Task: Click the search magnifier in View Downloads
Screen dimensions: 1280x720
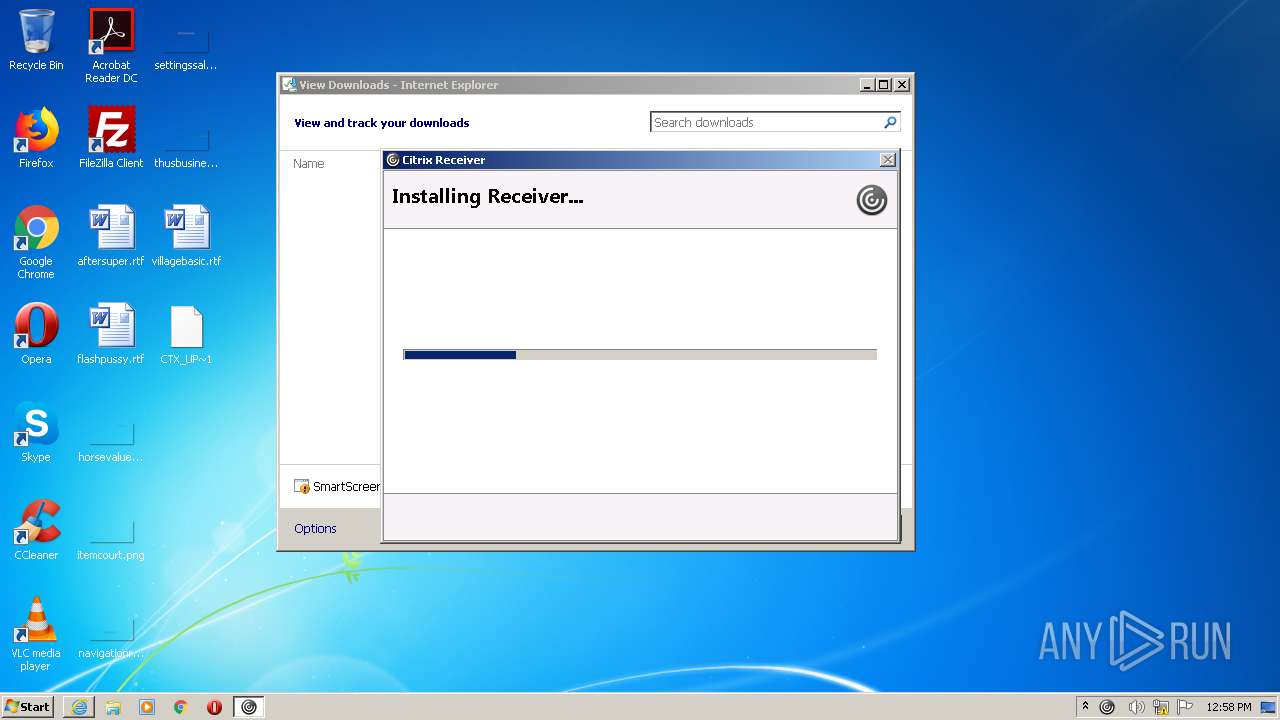Action: 890,122
